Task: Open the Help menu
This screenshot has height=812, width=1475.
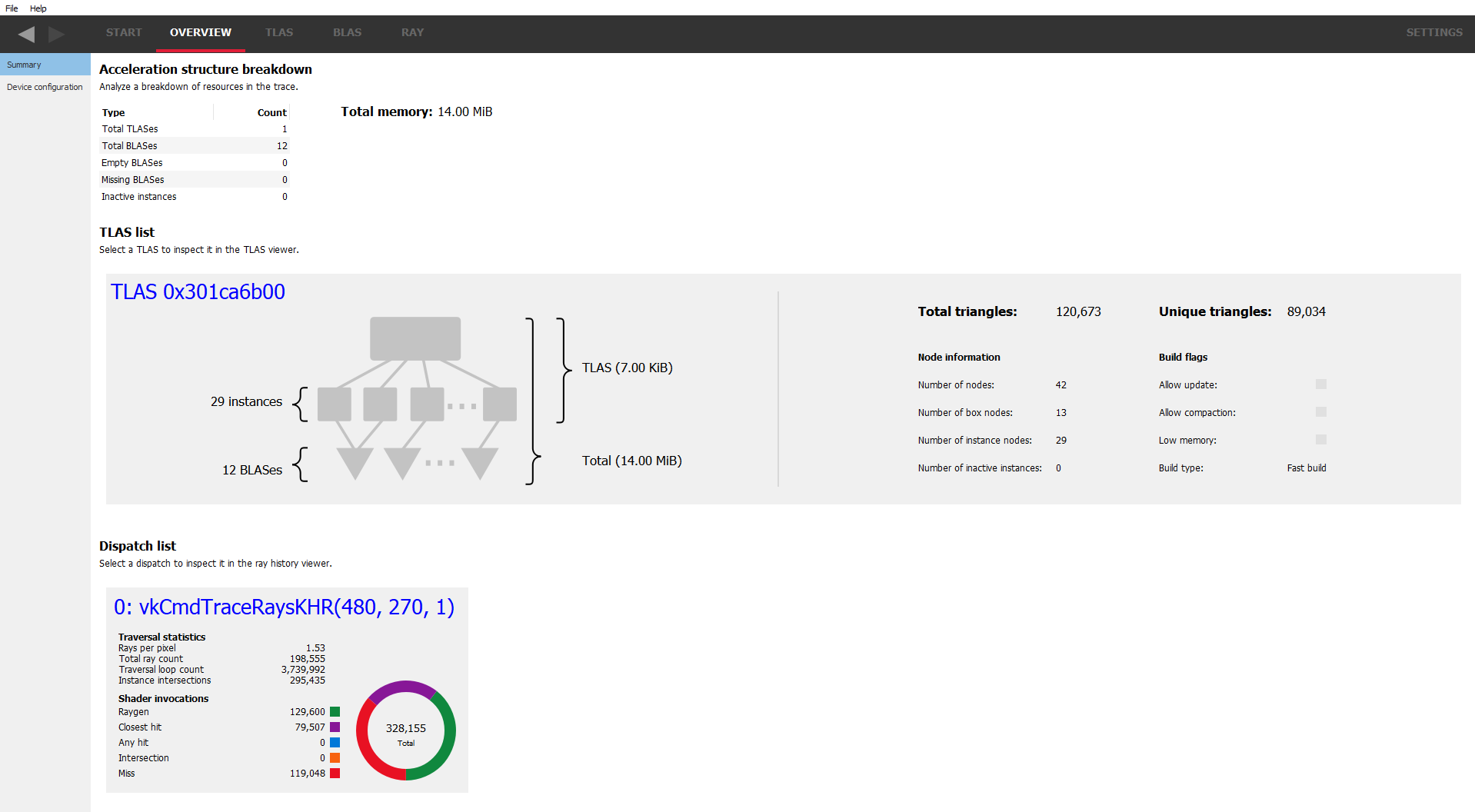Action: [38, 8]
